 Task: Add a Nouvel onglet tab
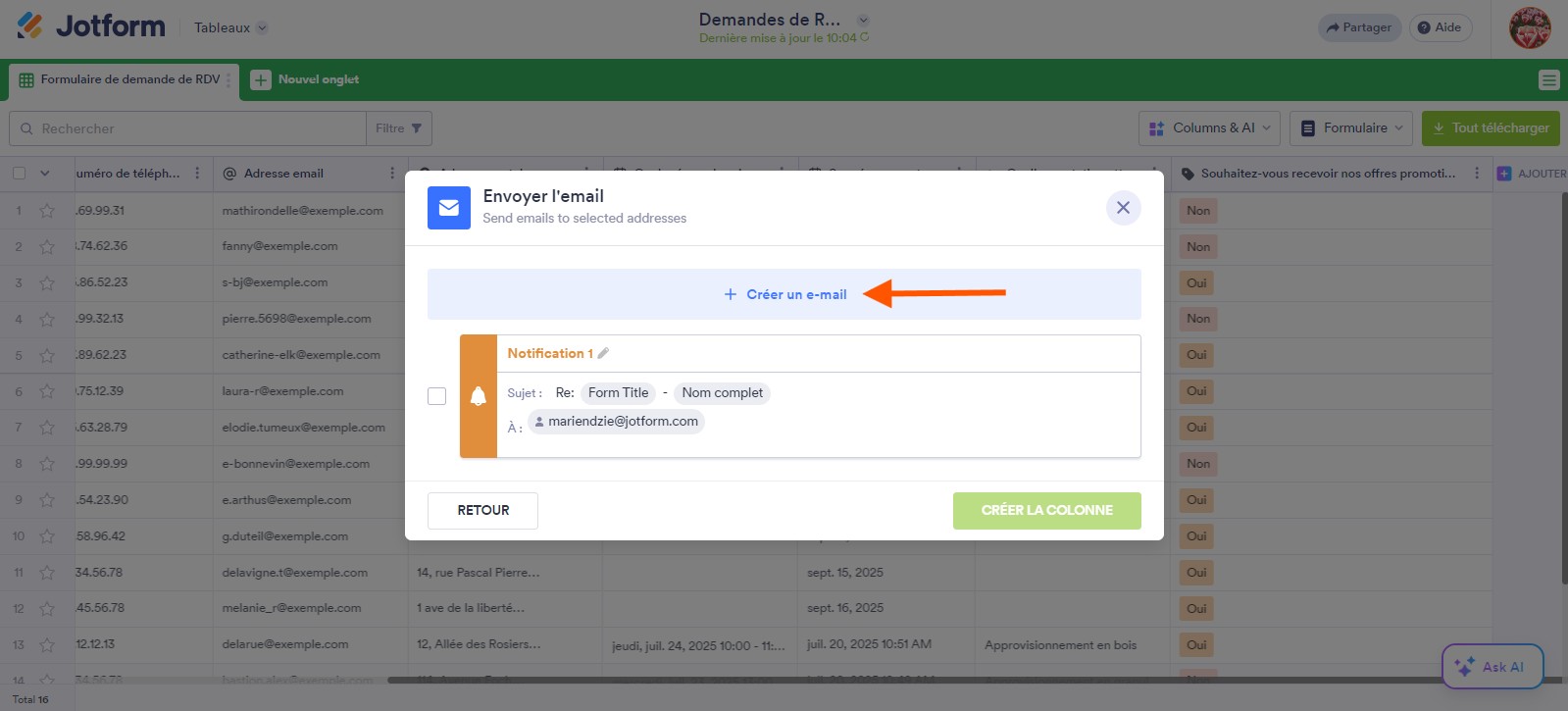click(x=305, y=79)
